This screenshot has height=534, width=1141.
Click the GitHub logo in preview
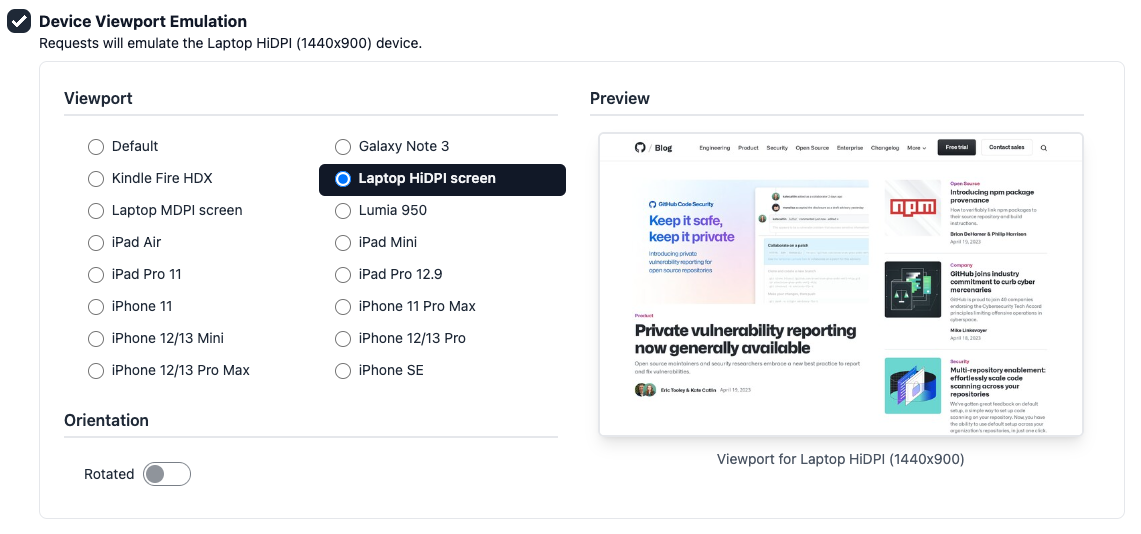coord(640,148)
